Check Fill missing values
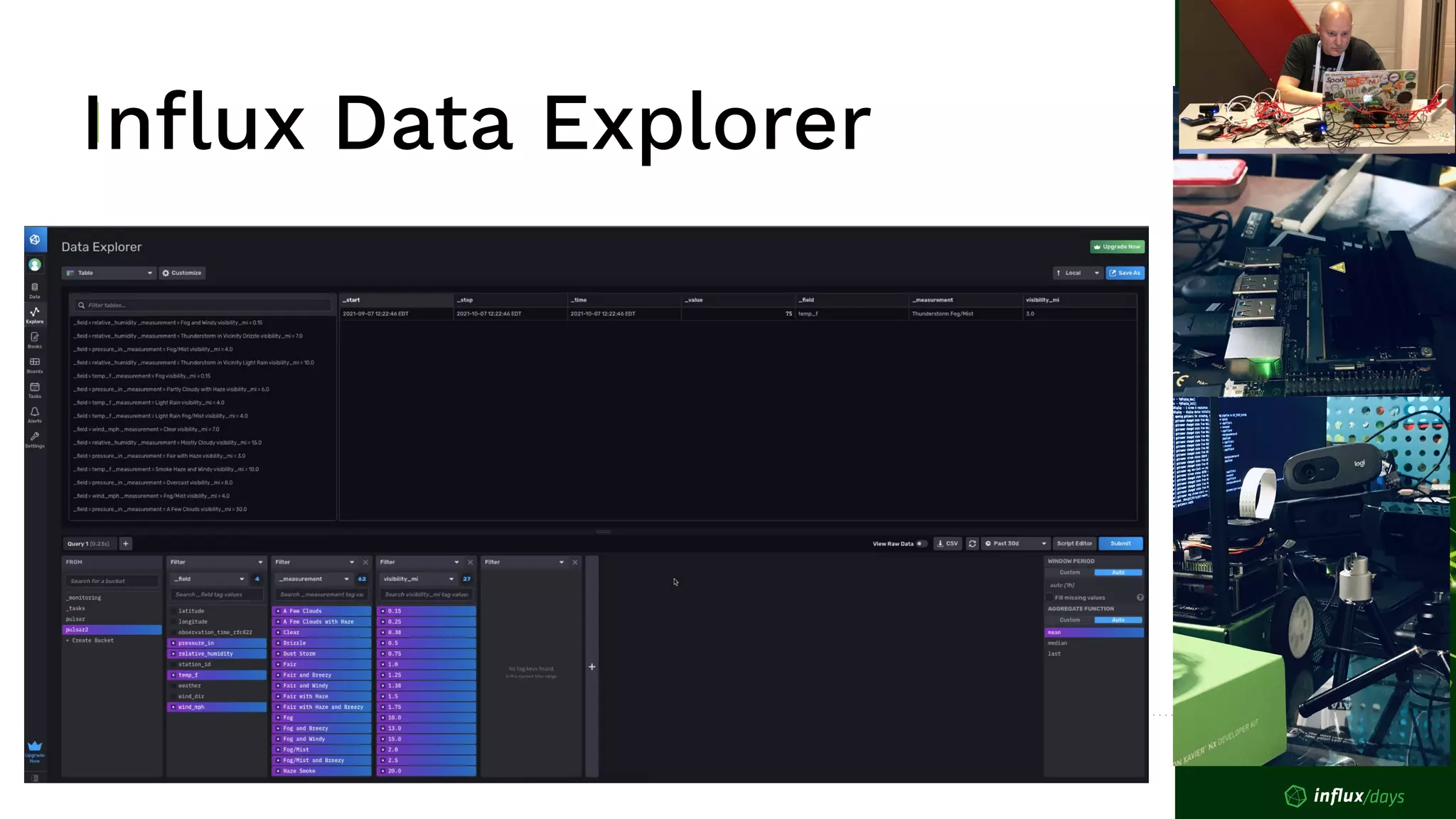The image size is (1456, 819). pyautogui.click(x=1049, y=597)
